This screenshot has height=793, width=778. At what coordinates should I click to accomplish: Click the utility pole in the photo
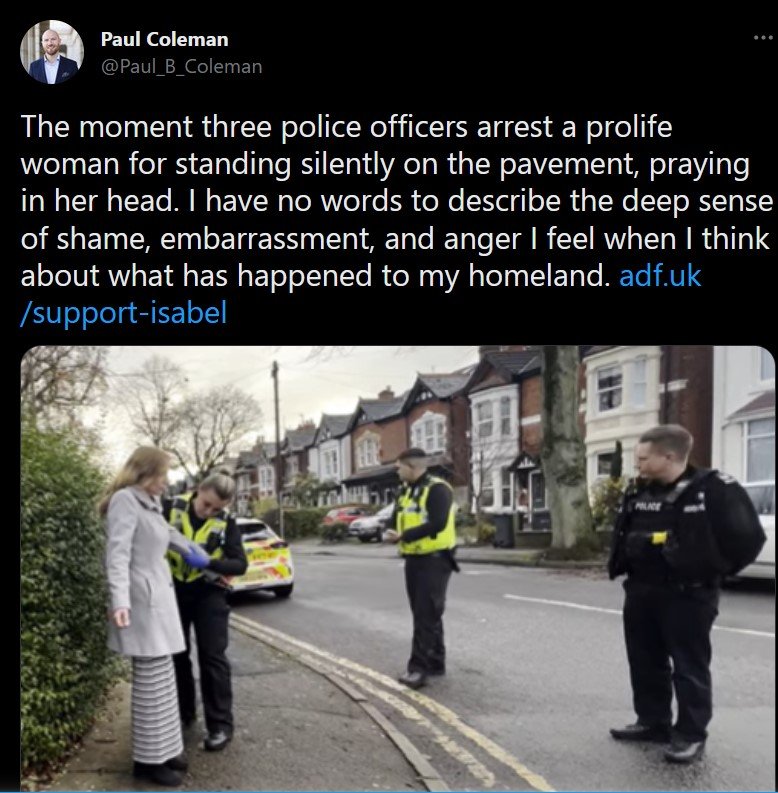coord(277,448)
